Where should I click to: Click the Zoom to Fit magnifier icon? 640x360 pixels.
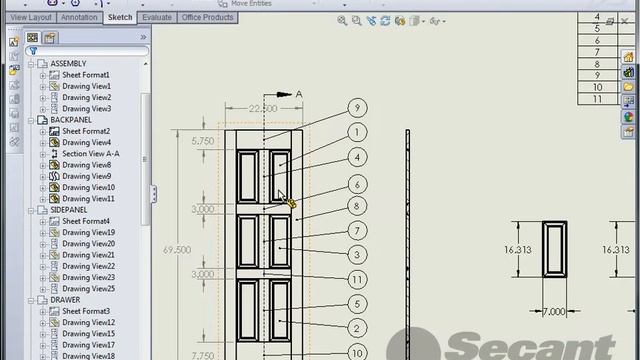click(342, 21)
